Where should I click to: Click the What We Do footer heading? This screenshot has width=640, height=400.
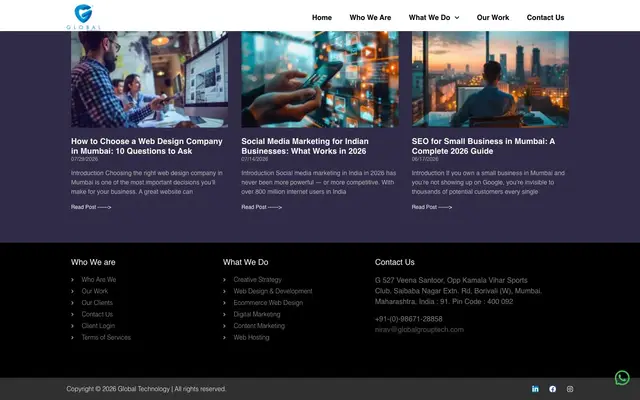[x=245, y=262]
